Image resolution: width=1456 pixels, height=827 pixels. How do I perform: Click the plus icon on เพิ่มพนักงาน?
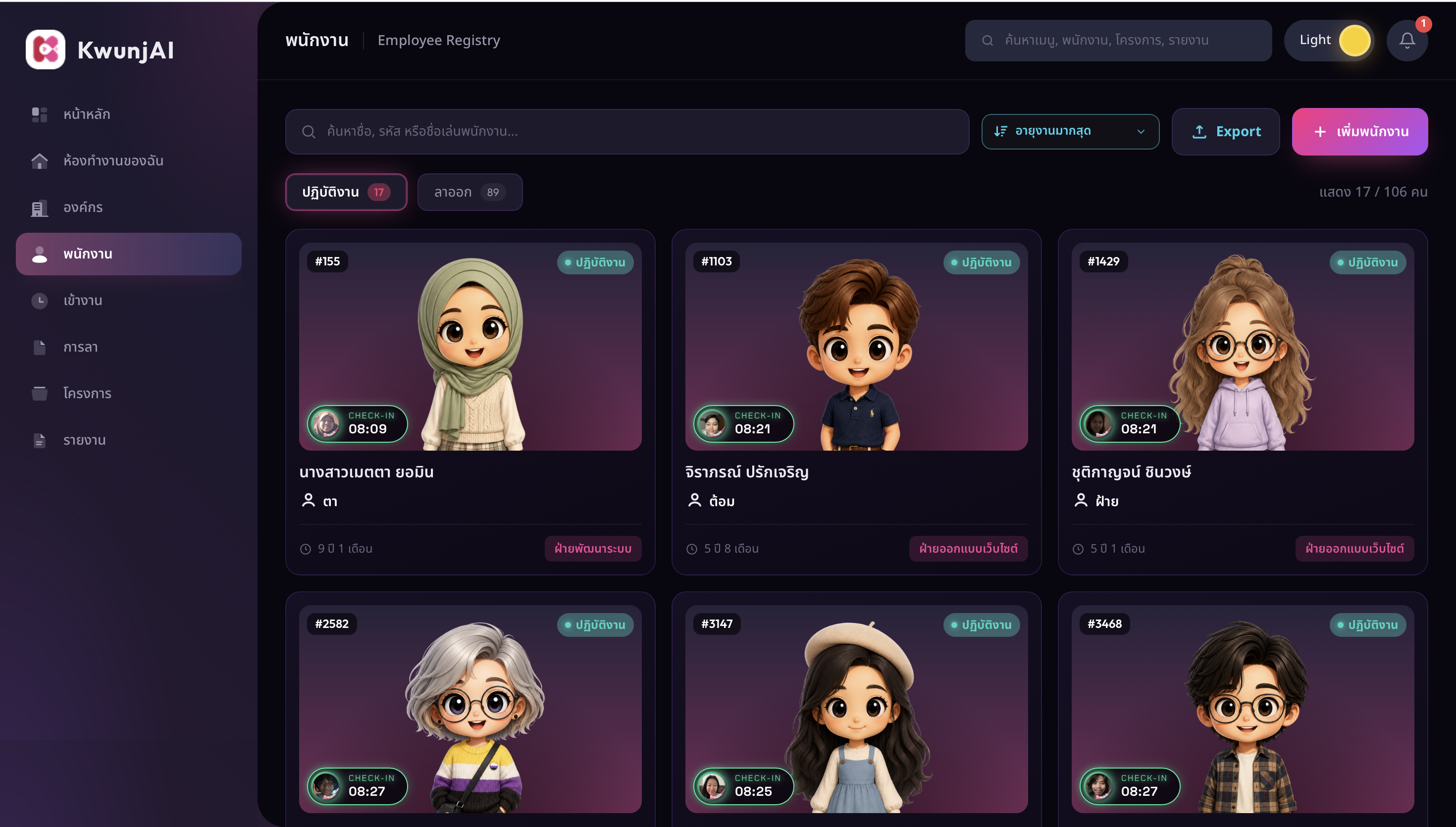pyautogui.click(x=1320, y=132)
